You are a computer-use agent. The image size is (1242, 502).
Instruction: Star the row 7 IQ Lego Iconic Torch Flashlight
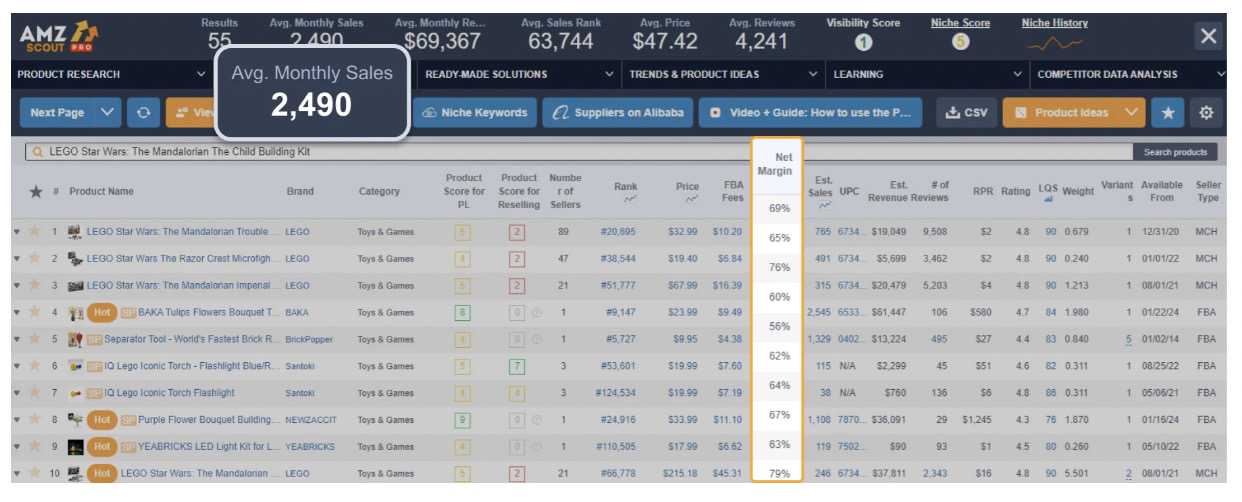(34, 393)
